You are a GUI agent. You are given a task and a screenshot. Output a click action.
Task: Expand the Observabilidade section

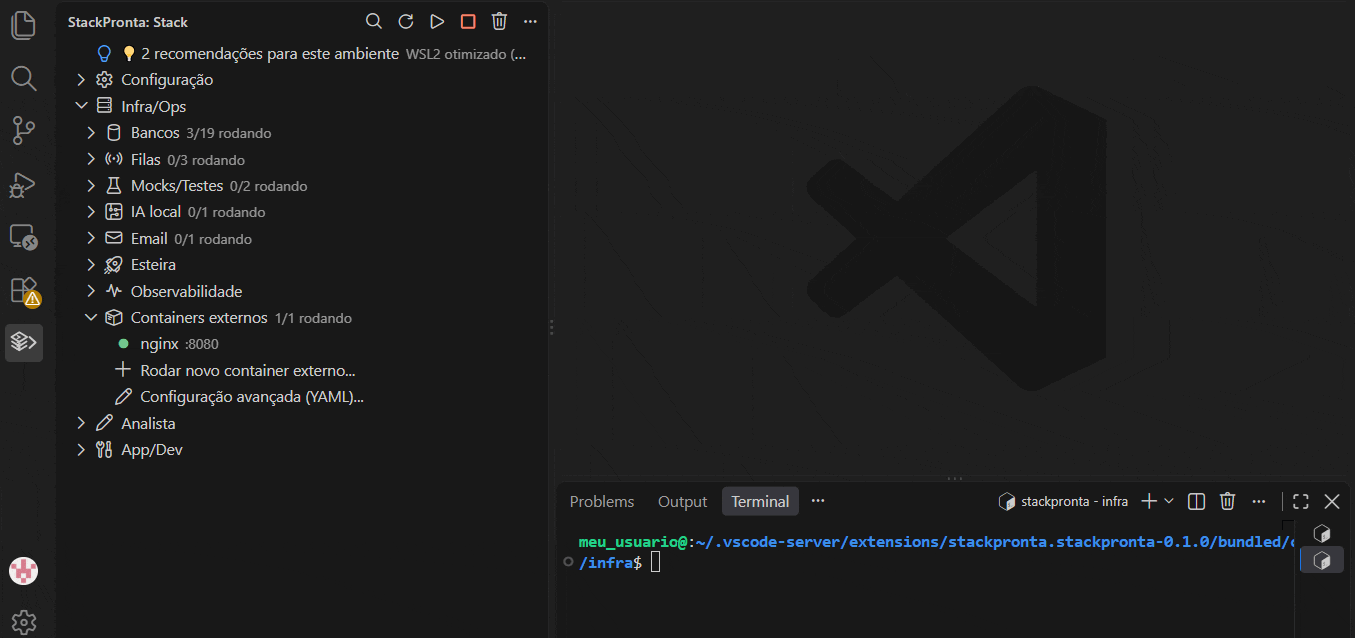pos(91,292)
